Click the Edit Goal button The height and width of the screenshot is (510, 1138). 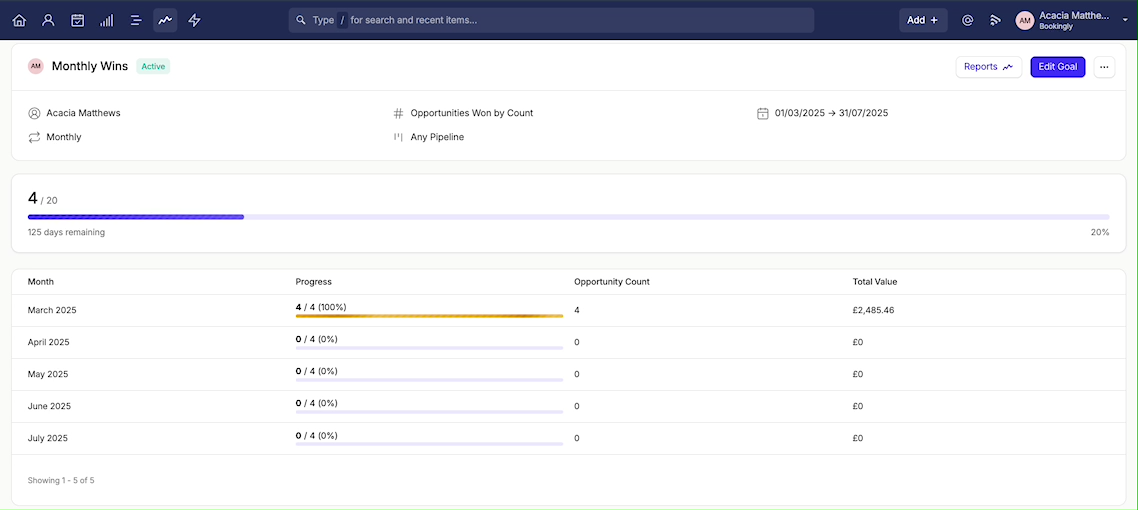(1057, 67)
